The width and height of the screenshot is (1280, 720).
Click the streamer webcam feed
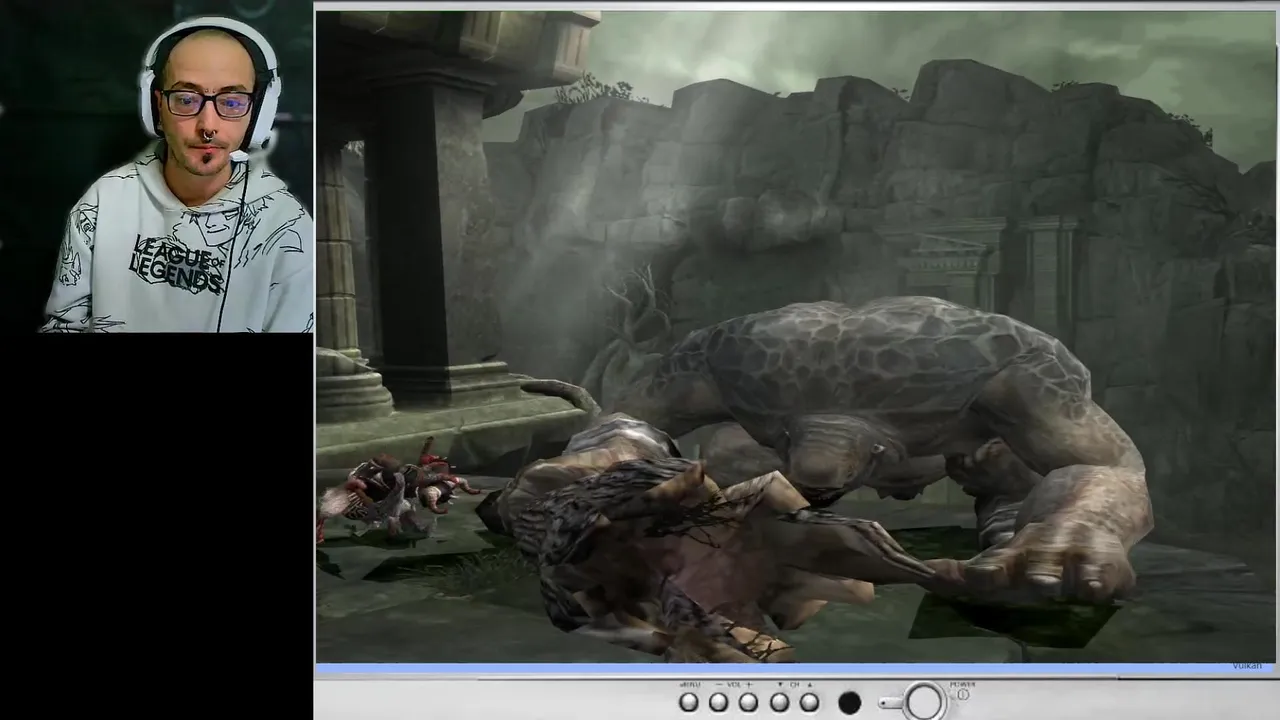[x=157, y=166]
